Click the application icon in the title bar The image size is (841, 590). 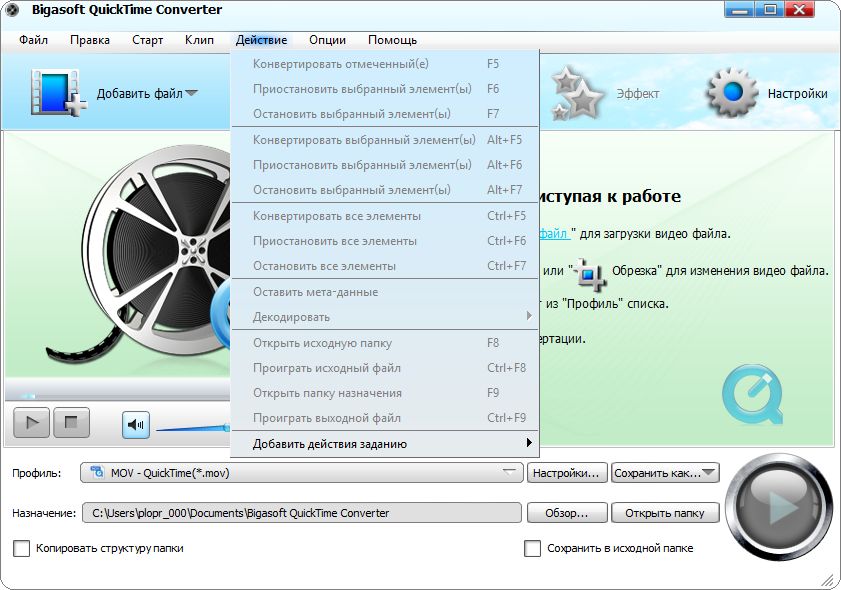pos(12,10)
